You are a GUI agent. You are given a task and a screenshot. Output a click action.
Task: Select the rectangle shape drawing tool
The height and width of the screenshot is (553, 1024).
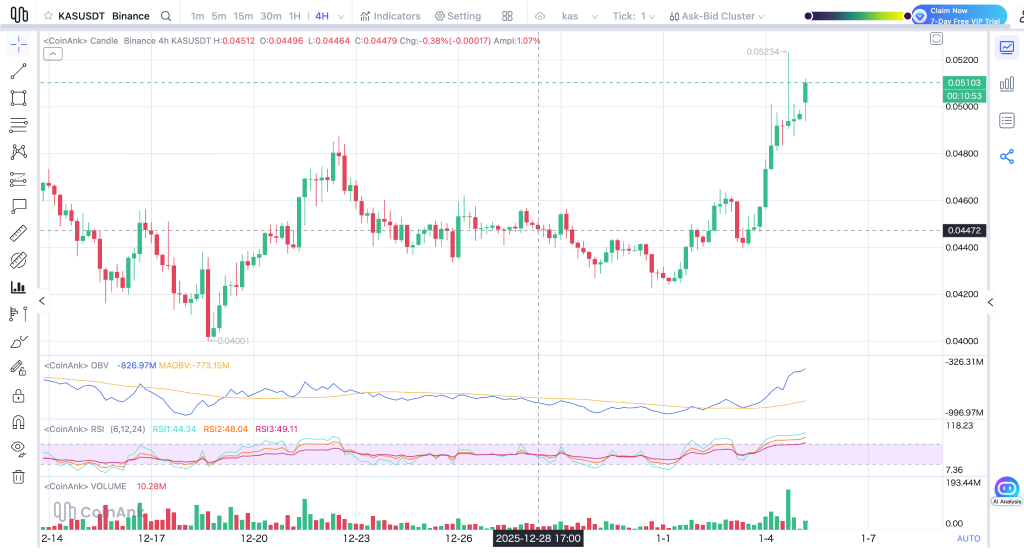[x=18, y=98]
